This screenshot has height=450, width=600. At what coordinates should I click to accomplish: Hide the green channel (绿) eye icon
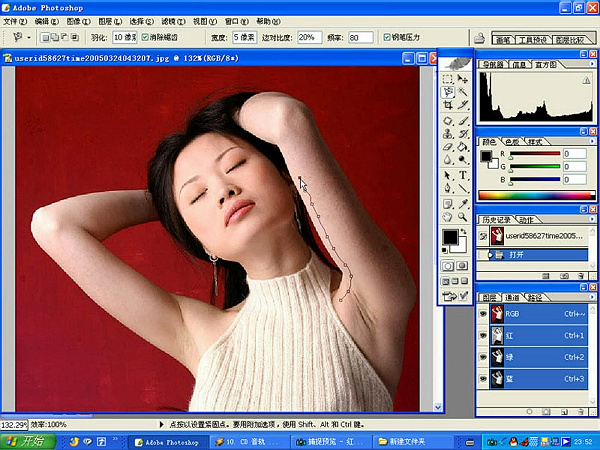click(x=483, y=357)
